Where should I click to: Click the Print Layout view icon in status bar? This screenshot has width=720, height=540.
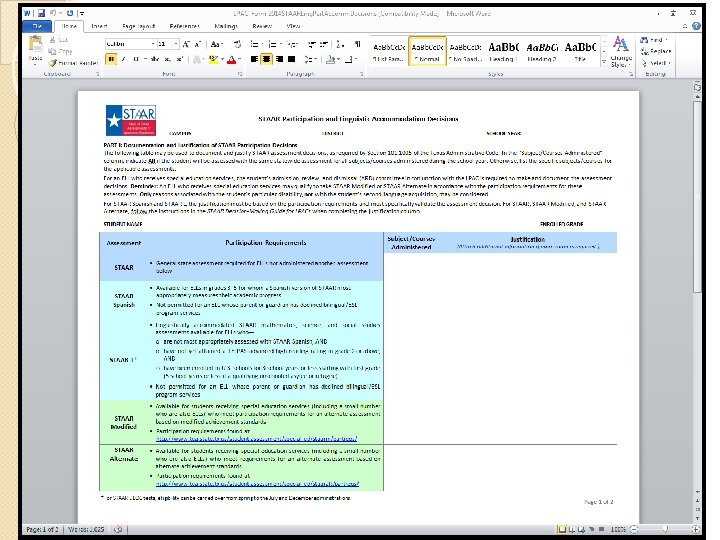[562, 529]
